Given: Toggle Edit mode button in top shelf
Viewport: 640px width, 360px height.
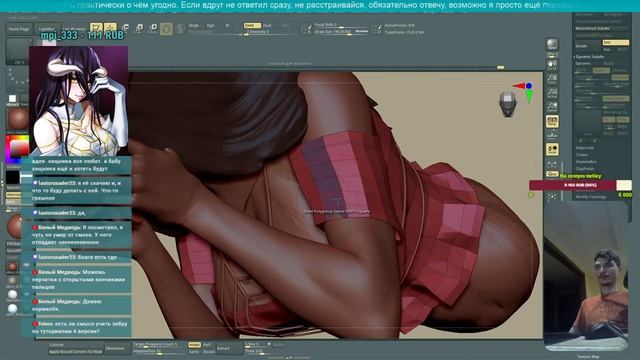Looking at the screenshot, I should pyautogui.click(x=96, y=27).
